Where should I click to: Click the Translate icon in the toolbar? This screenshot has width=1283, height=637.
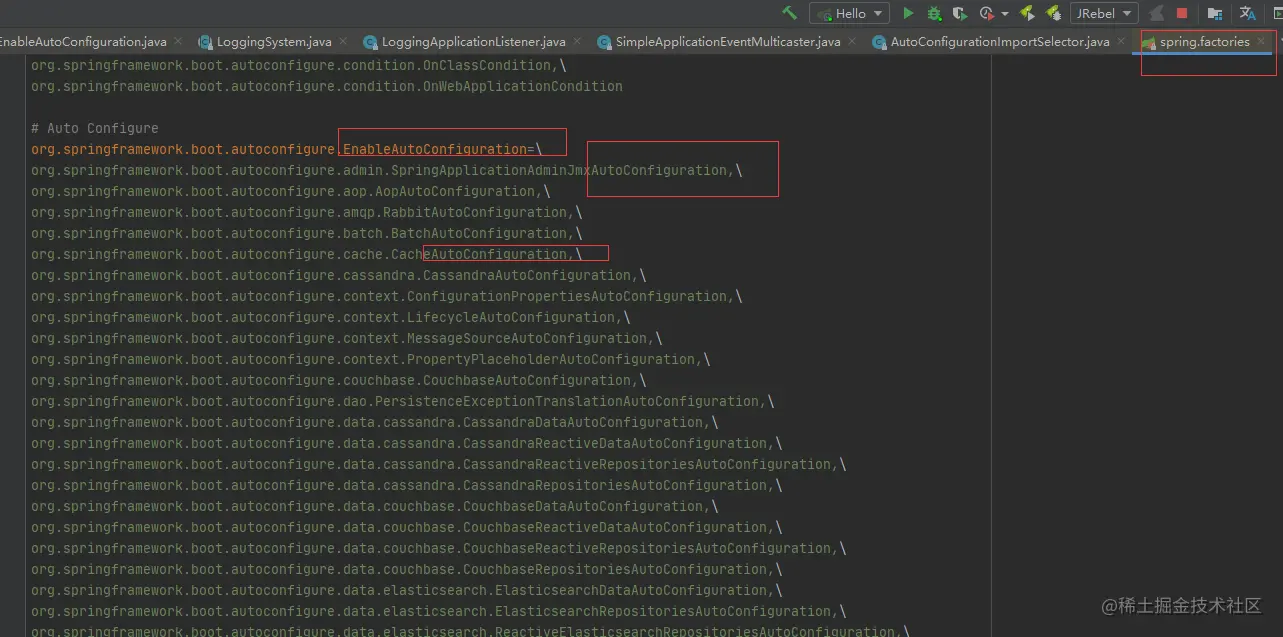tap(1248, 13)
